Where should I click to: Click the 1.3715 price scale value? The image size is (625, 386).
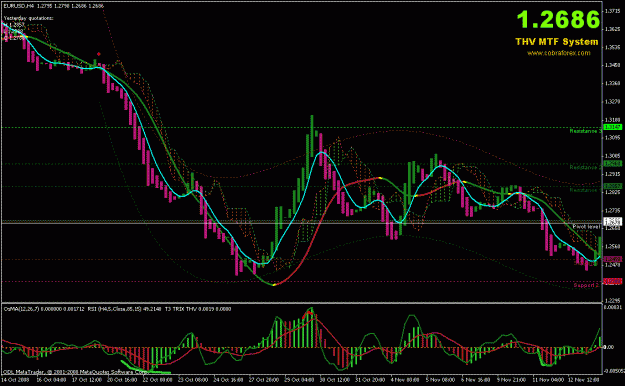[612, 11]
